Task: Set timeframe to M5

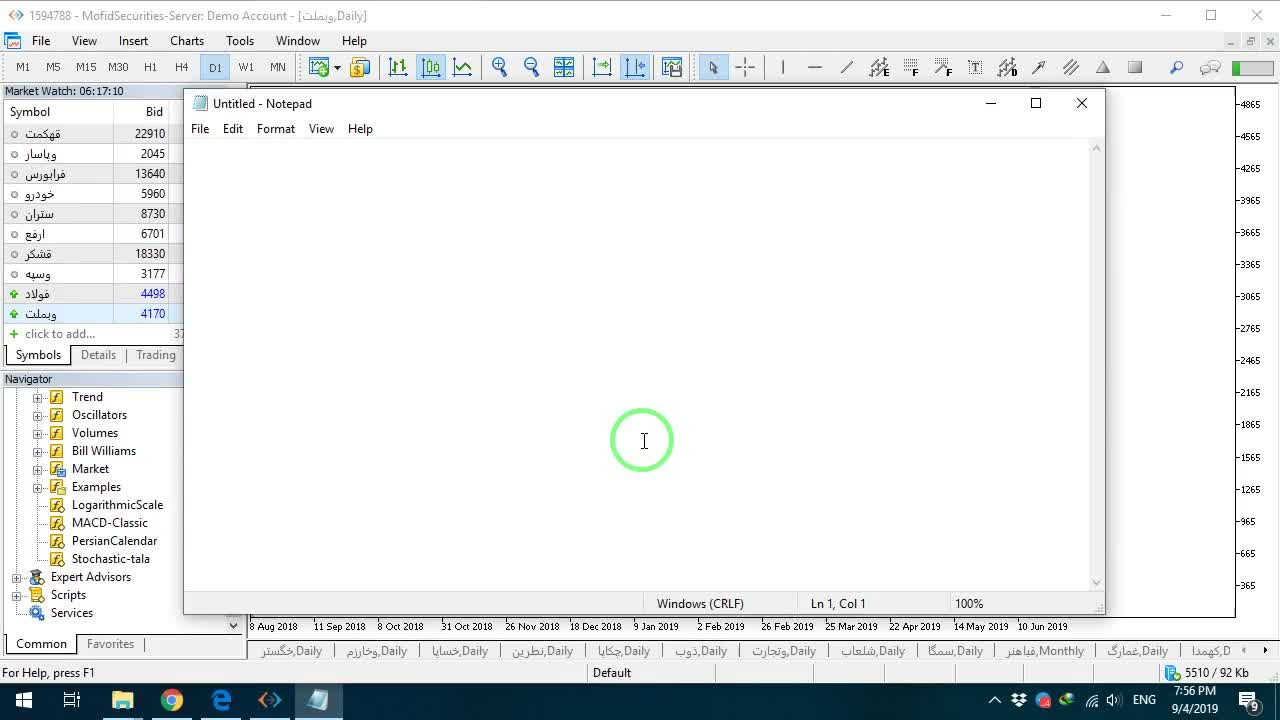Action: tap(54, 67)
